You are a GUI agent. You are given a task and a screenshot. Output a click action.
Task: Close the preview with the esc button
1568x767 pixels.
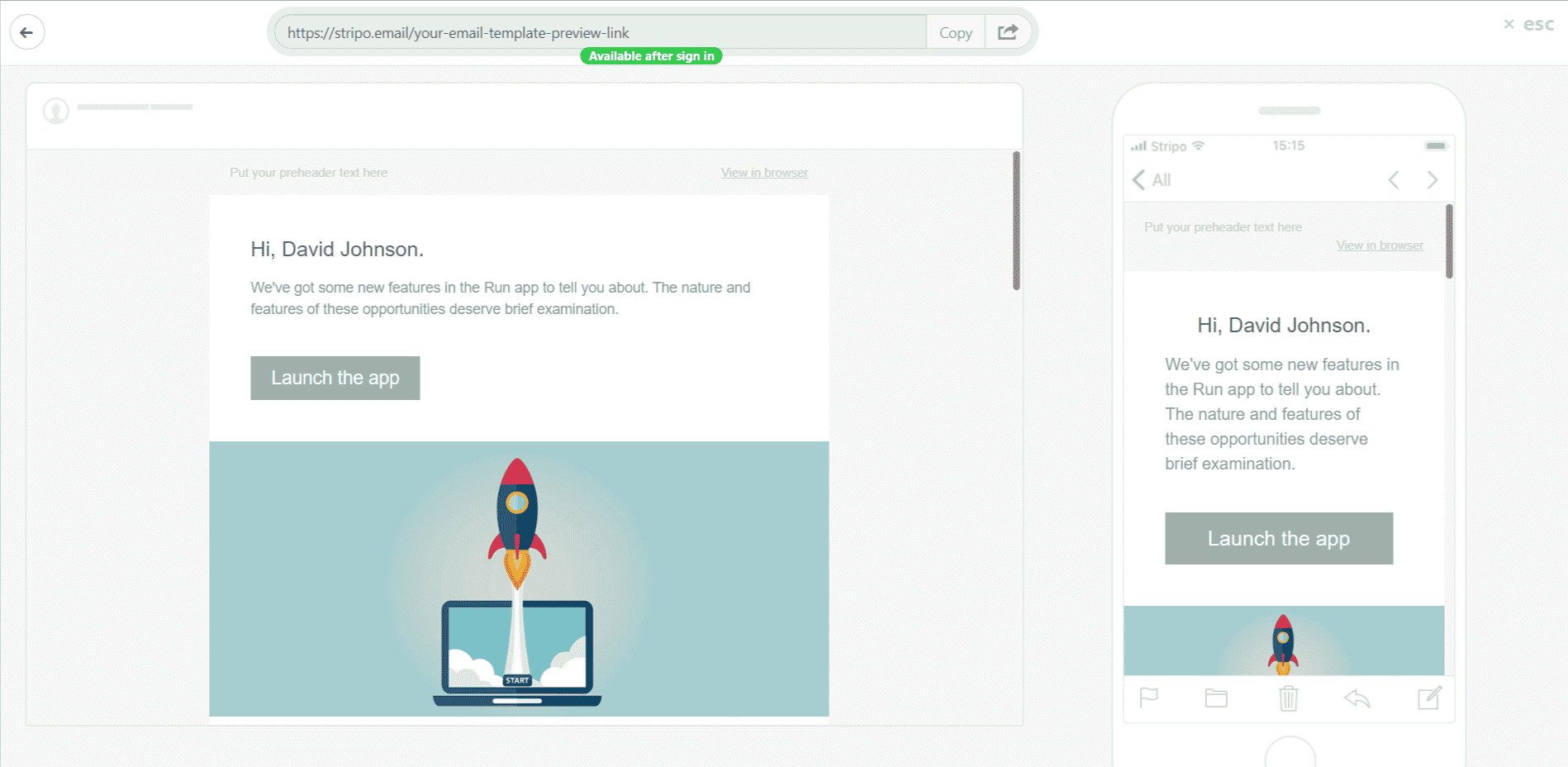pos(1529,24)
